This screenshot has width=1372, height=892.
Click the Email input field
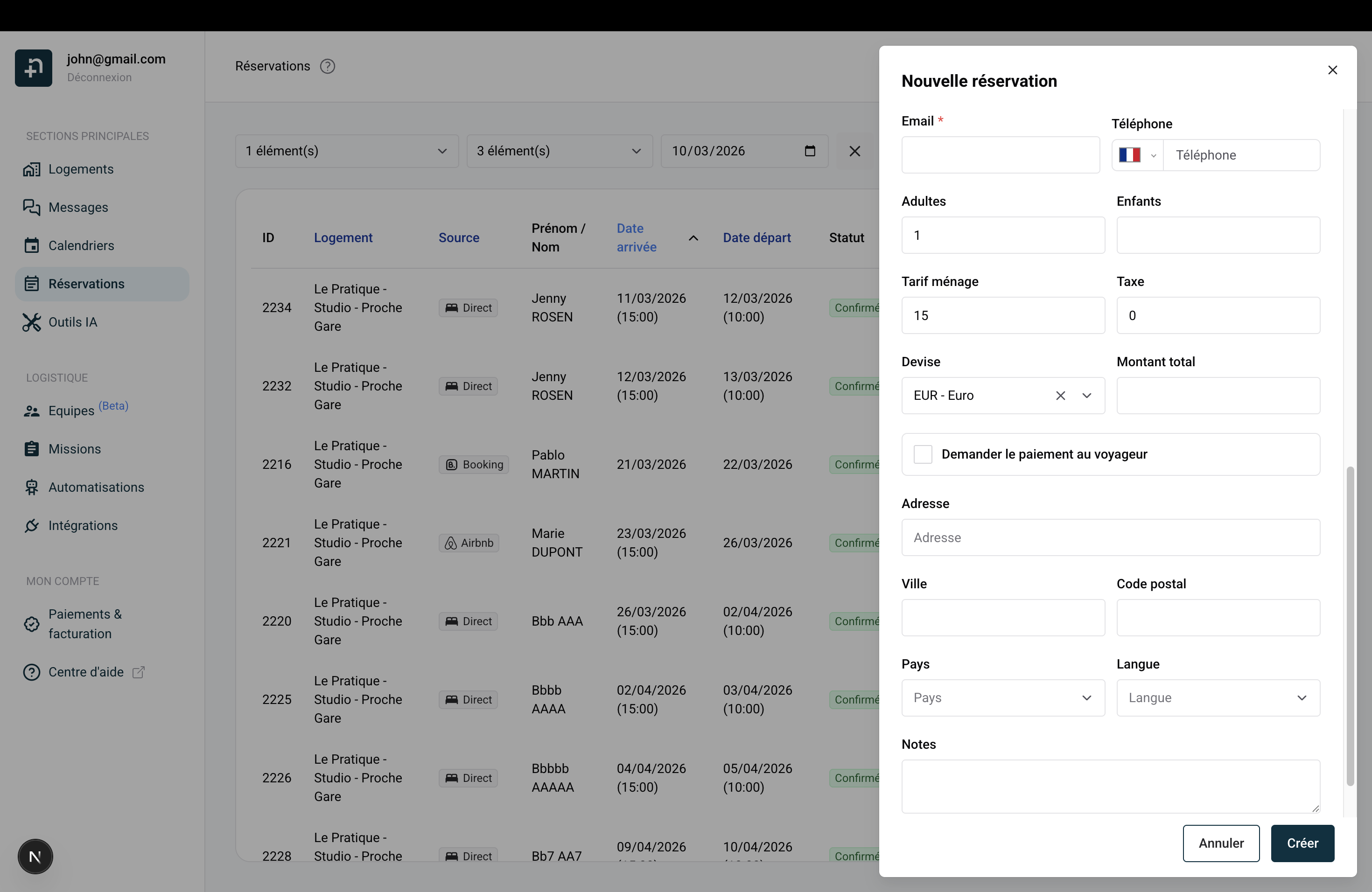pyautogui.click(x=1000, y=155)
